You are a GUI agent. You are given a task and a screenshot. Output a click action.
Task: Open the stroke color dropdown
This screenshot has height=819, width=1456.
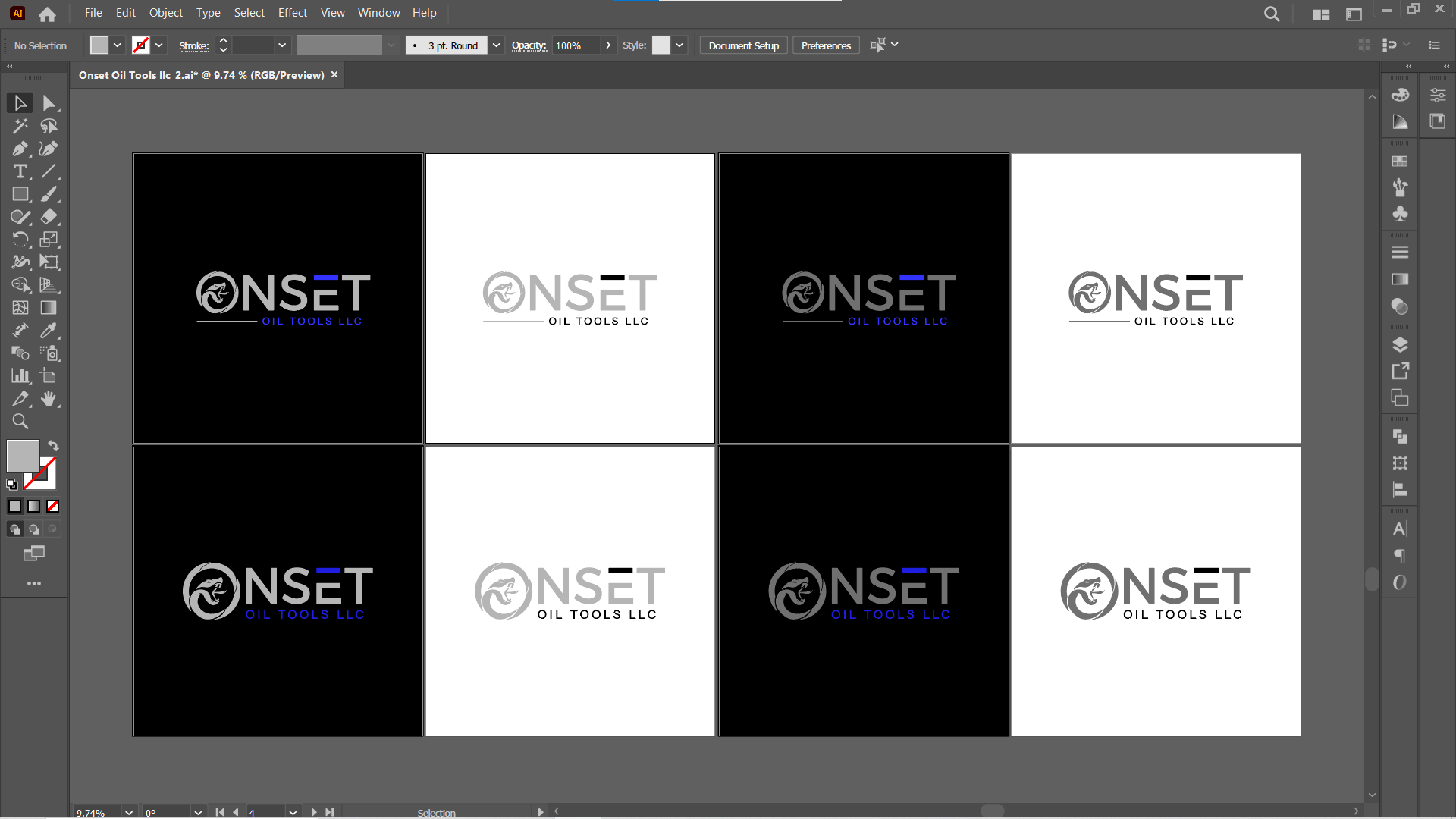pos(159,45)
